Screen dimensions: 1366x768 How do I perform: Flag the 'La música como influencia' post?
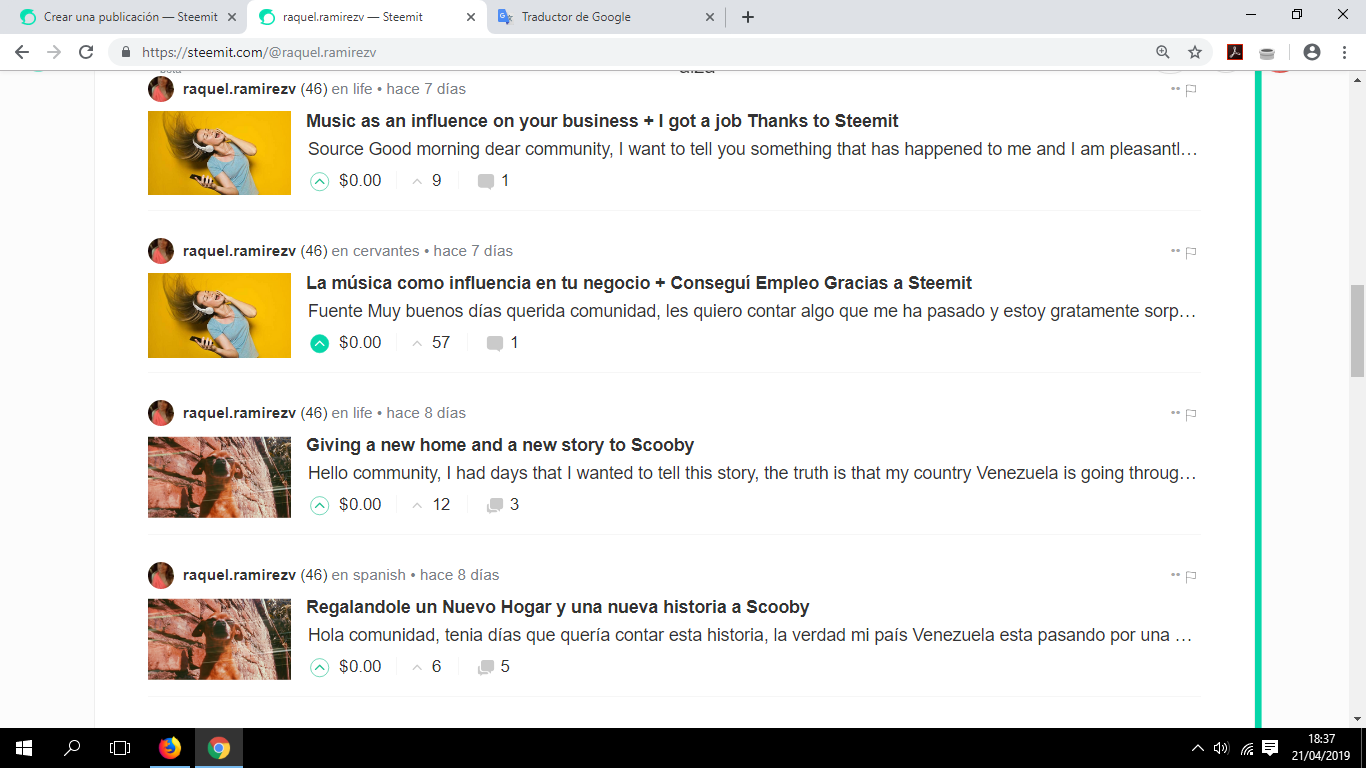point(1189,252)
